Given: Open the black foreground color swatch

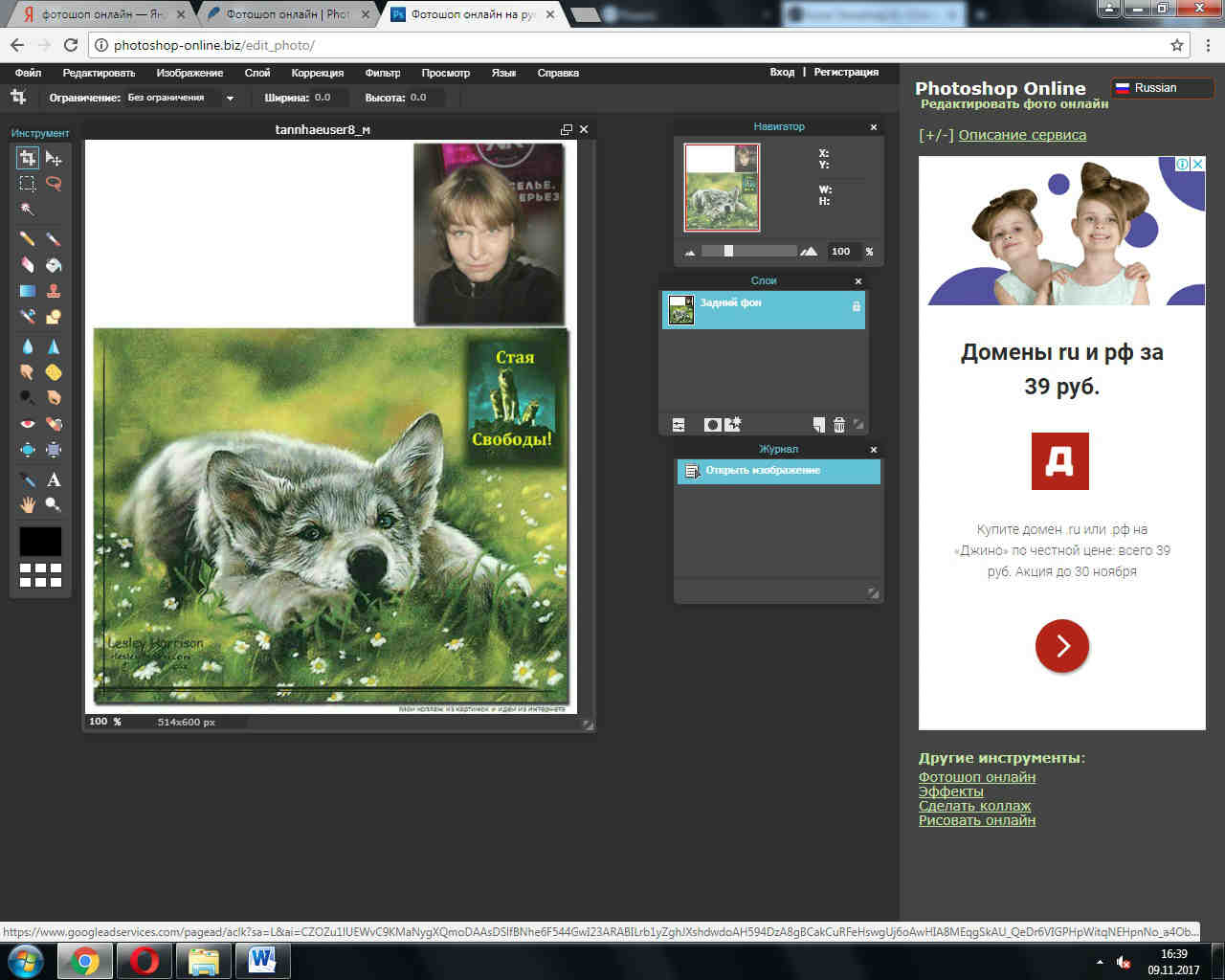Looking at the screenshot, I should coord(40,541).
